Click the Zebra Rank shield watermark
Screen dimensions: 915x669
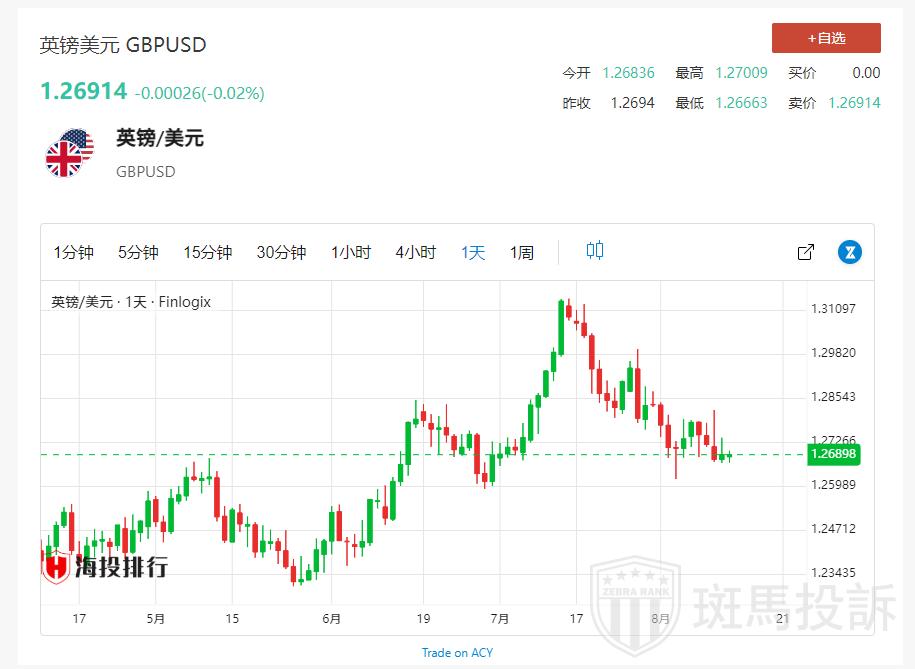pyautogui.click(x=634, y=603)
